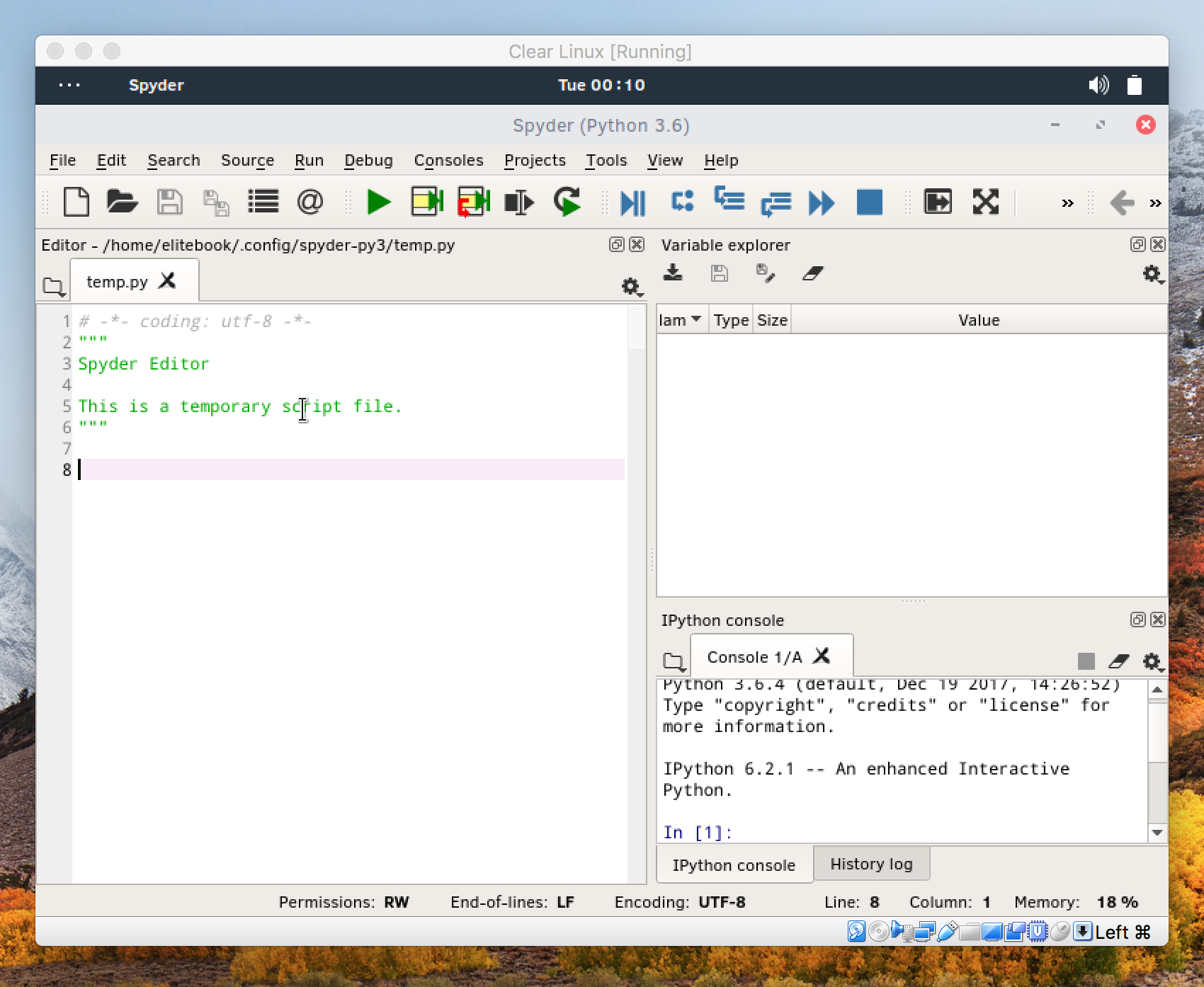Screen dimensions: 1204x987
Task: Click the Type column header
Action: 731,320
